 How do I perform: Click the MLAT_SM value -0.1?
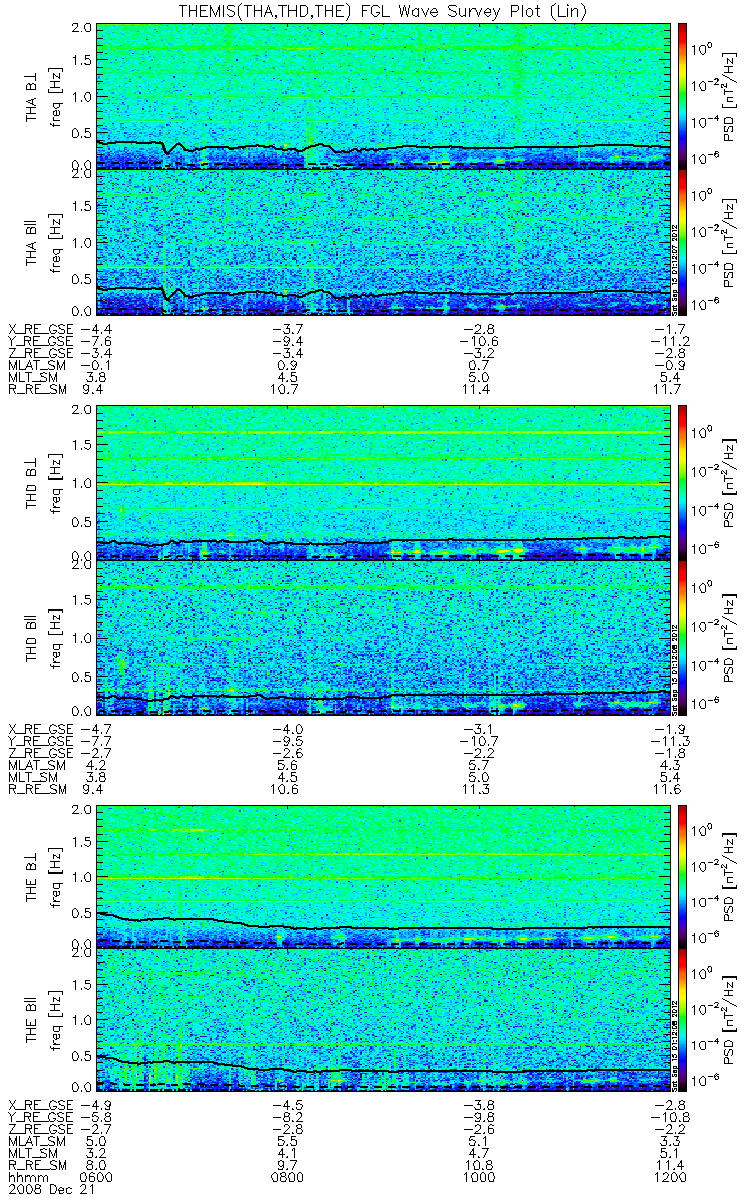[x=95, y=367]
